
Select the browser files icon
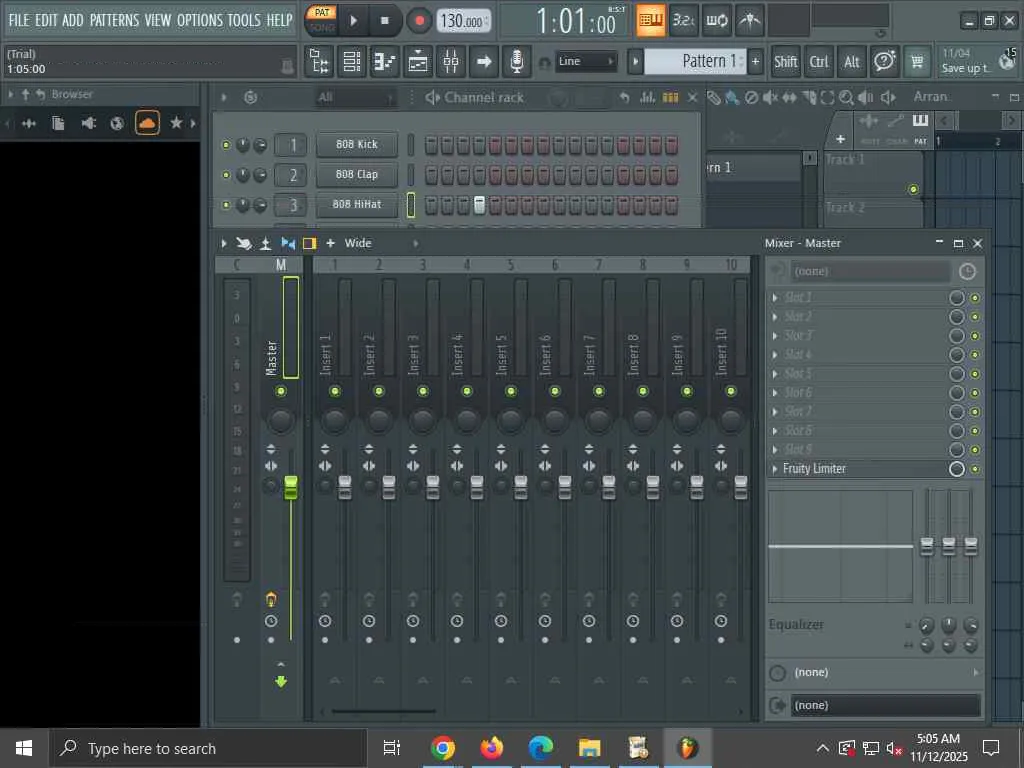tap(58, 123)
